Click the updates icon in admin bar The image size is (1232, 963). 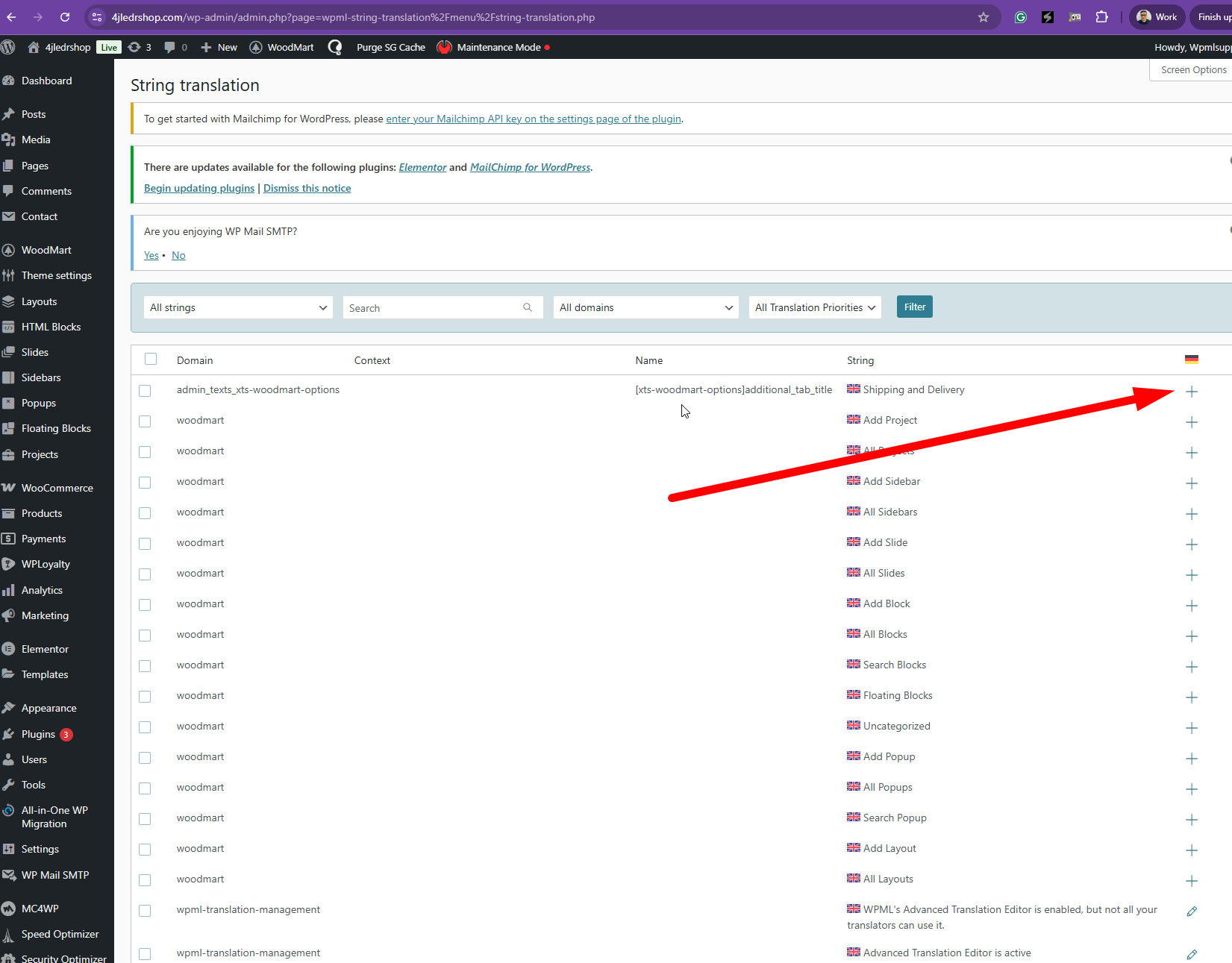(139, 47)
